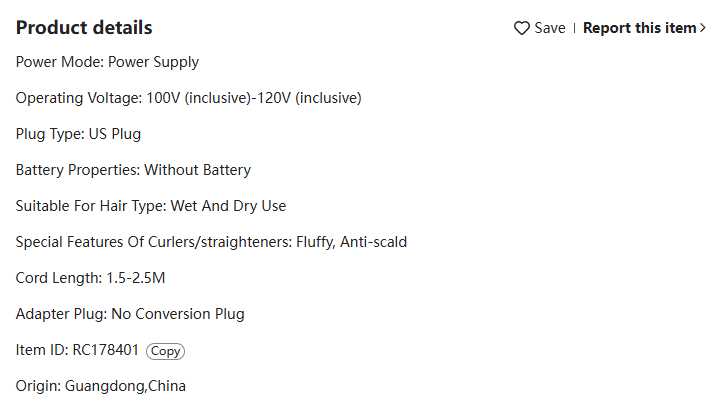The image size is (718, 412).
Task: Click the heart Save icon
Action: pyautogui.click(x=522, y=28)
